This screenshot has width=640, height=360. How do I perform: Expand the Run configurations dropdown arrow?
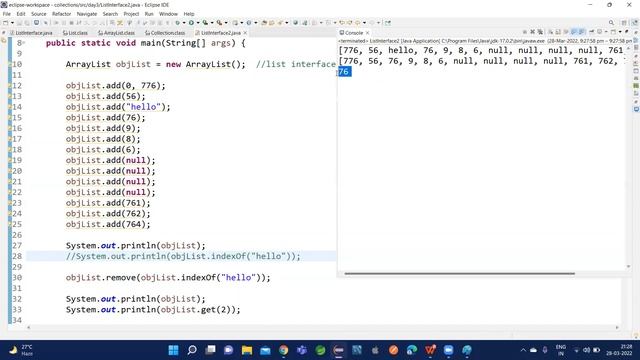198,23
